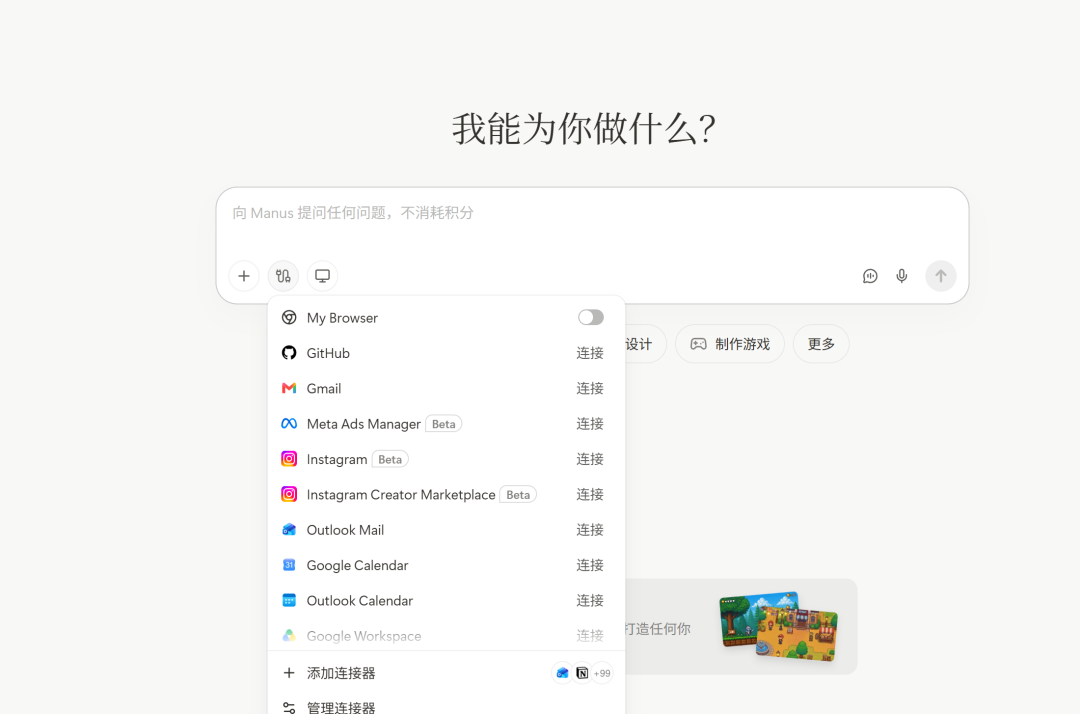This screenshot has height=714, width=1080.
Task: Click the gamepad icon in 制作游戏
Action: pyautogui.click(x=698, y=344)
